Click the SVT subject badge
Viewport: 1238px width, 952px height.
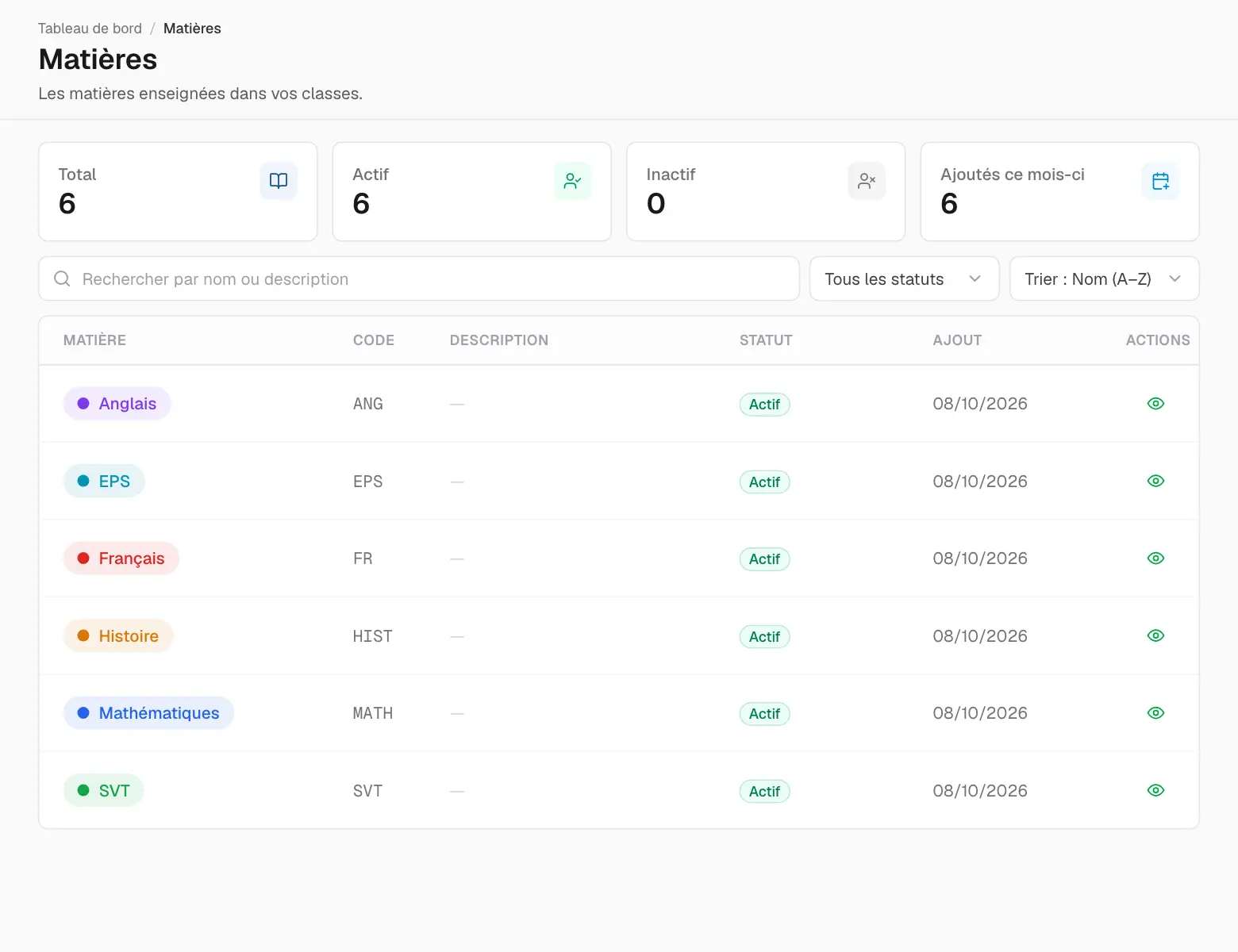(x=104, y=790)
